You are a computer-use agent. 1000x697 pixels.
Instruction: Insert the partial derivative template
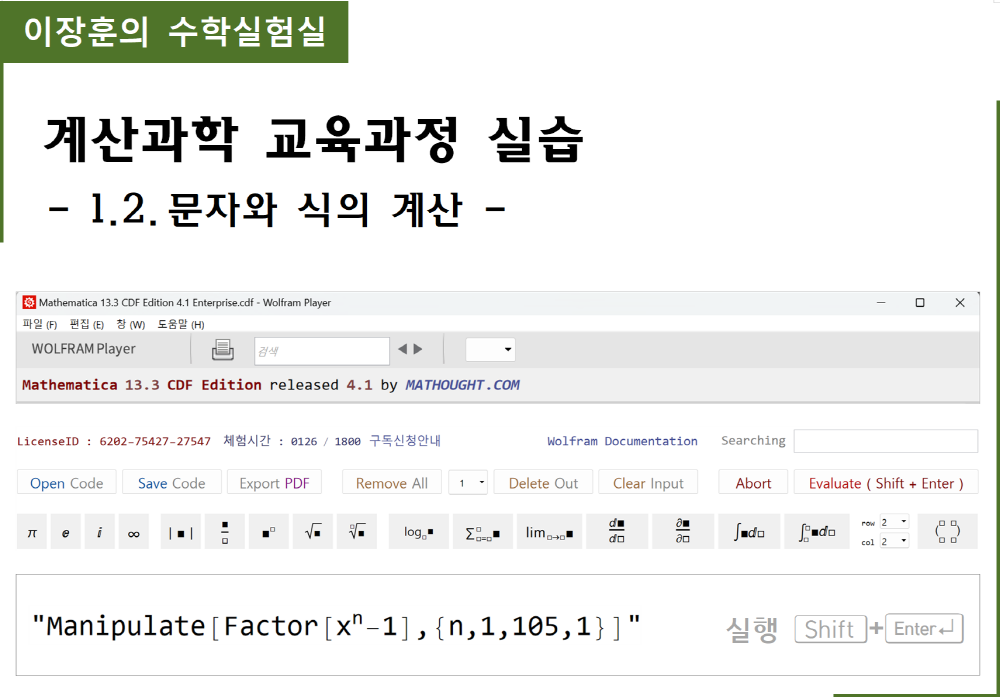pos(682,532)
